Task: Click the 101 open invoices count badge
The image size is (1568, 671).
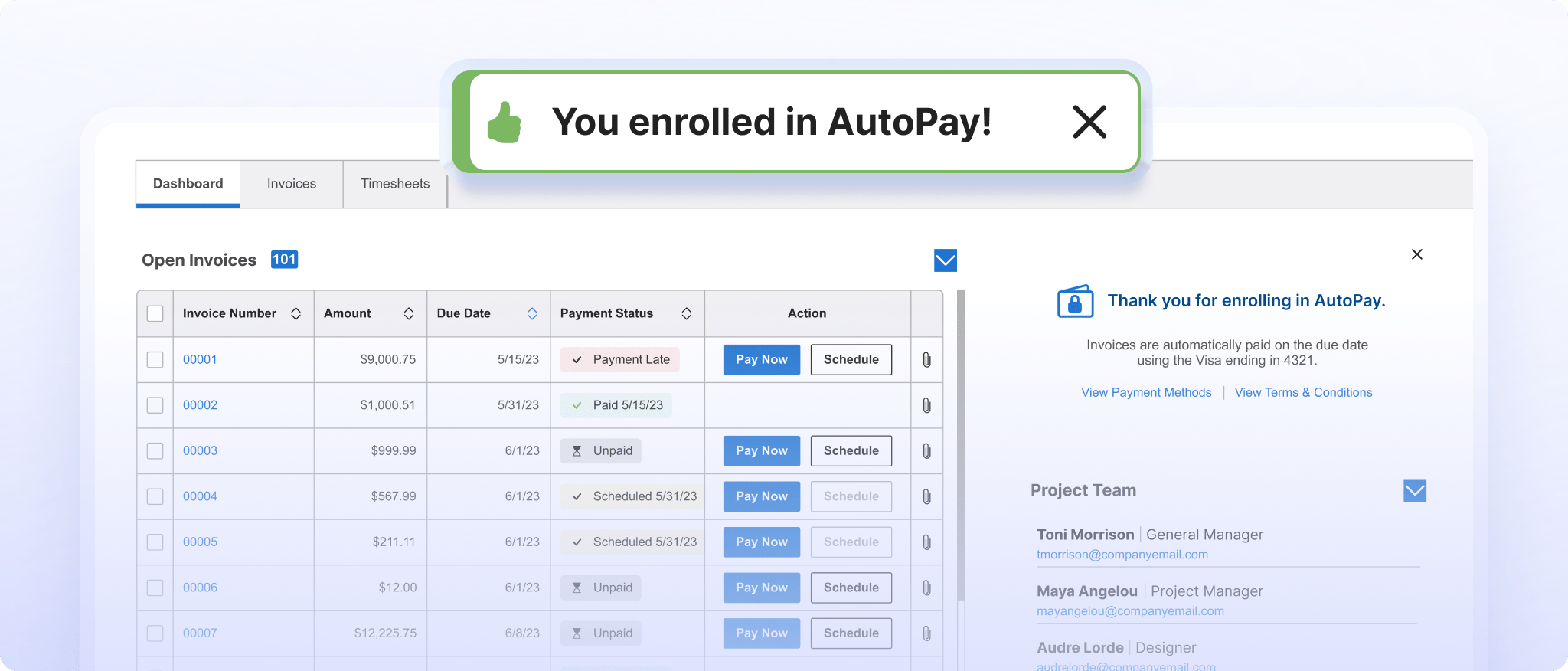Action: [284, 260]
